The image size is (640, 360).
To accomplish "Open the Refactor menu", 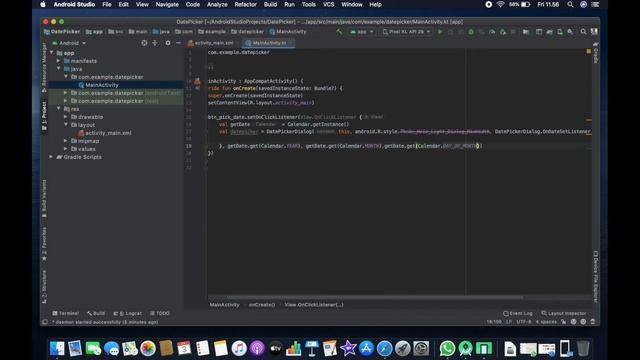I will click(245, 4).
